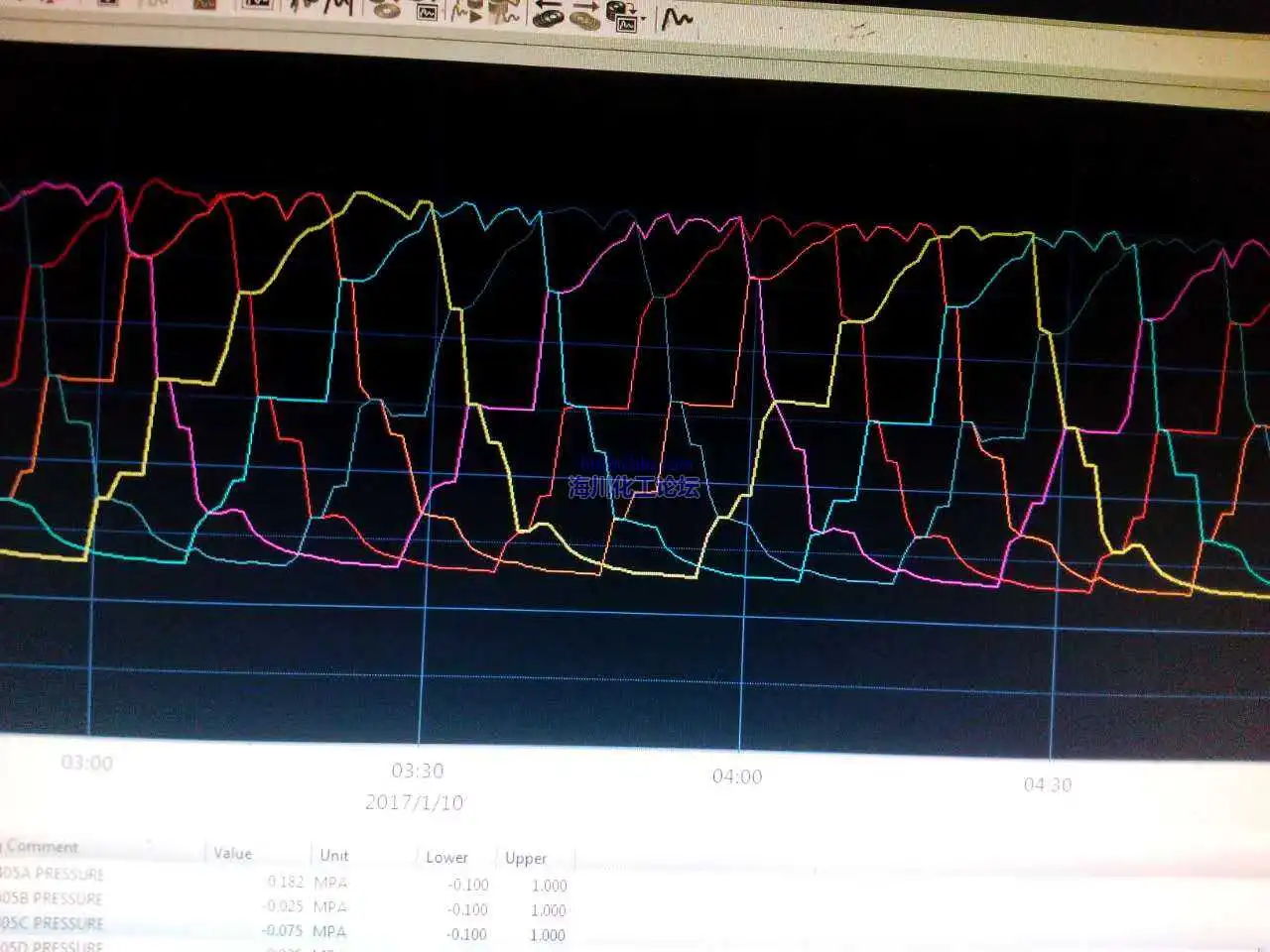Click the disc with chart window icon
Screen dimensions: 1270x952
tap(621, 17)
